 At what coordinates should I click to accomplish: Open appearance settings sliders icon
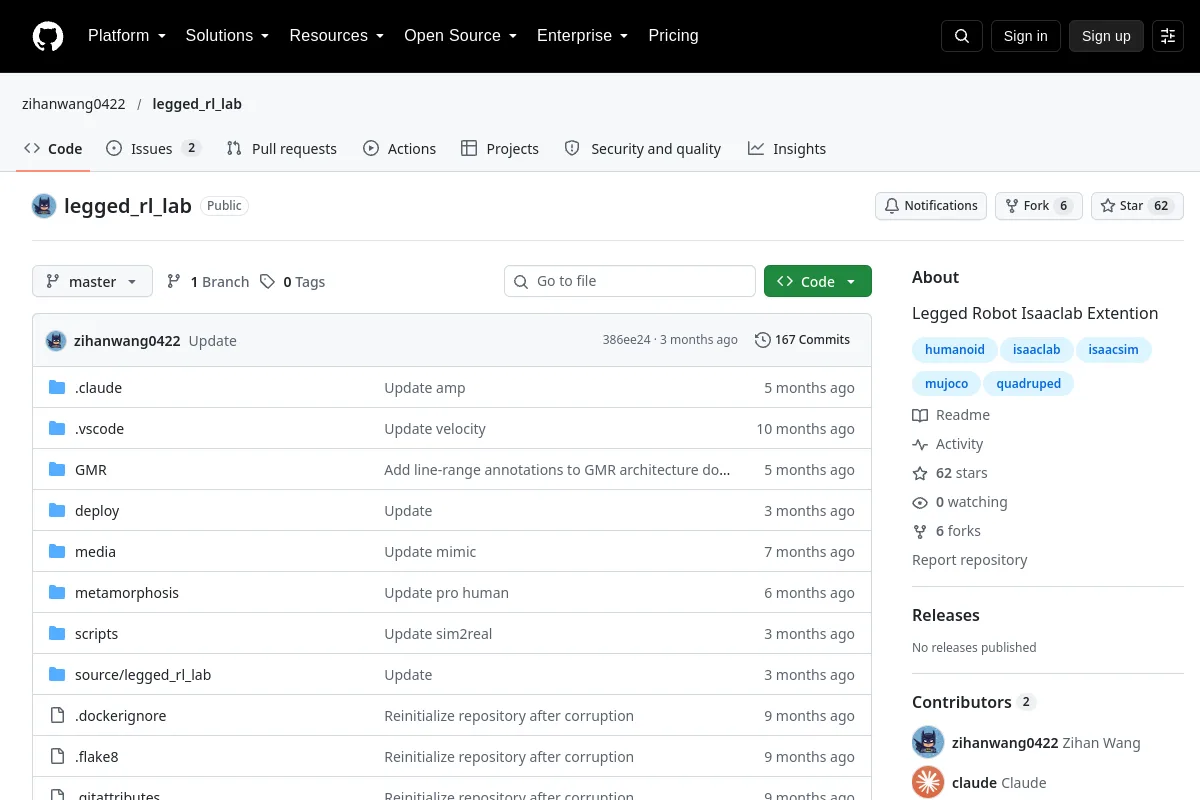pos(1168,36)
